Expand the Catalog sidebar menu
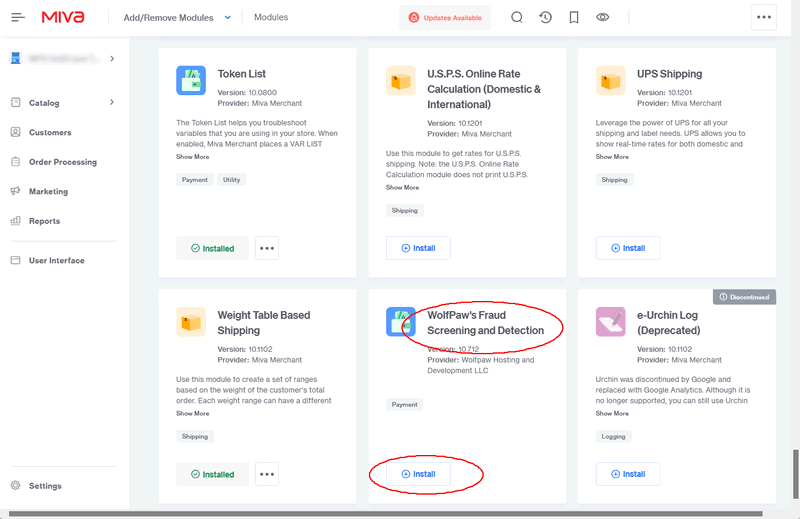800x519 pixels. (x=111, y=102)
